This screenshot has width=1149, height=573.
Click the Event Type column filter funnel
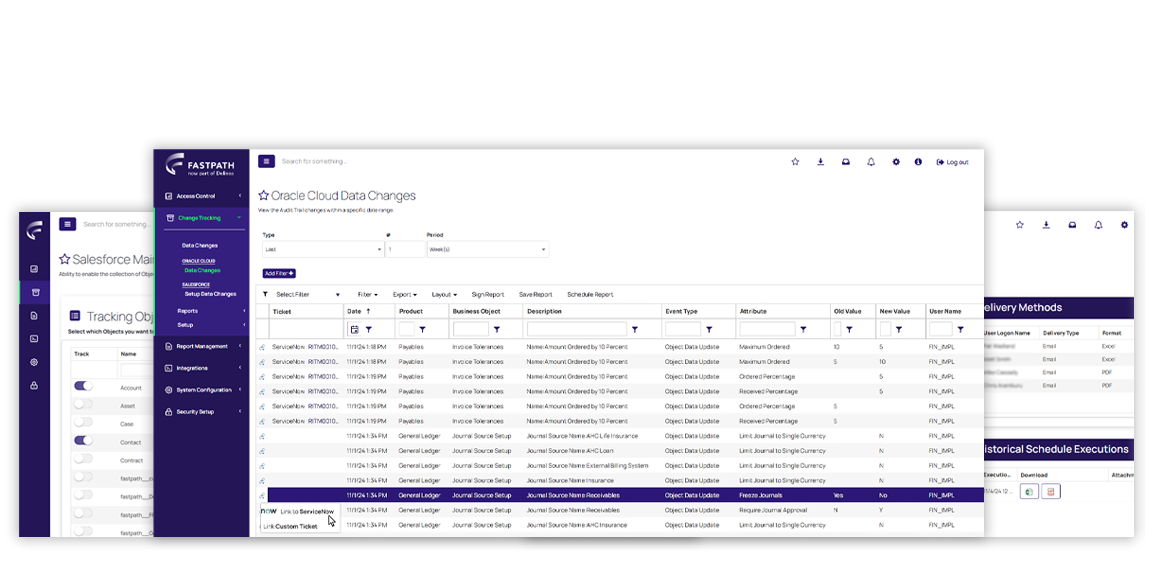point(709,330)
